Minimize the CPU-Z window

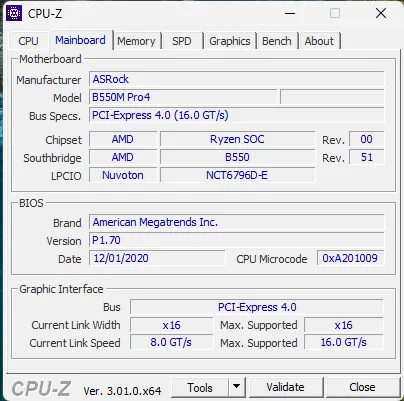[x=290, y=14]
